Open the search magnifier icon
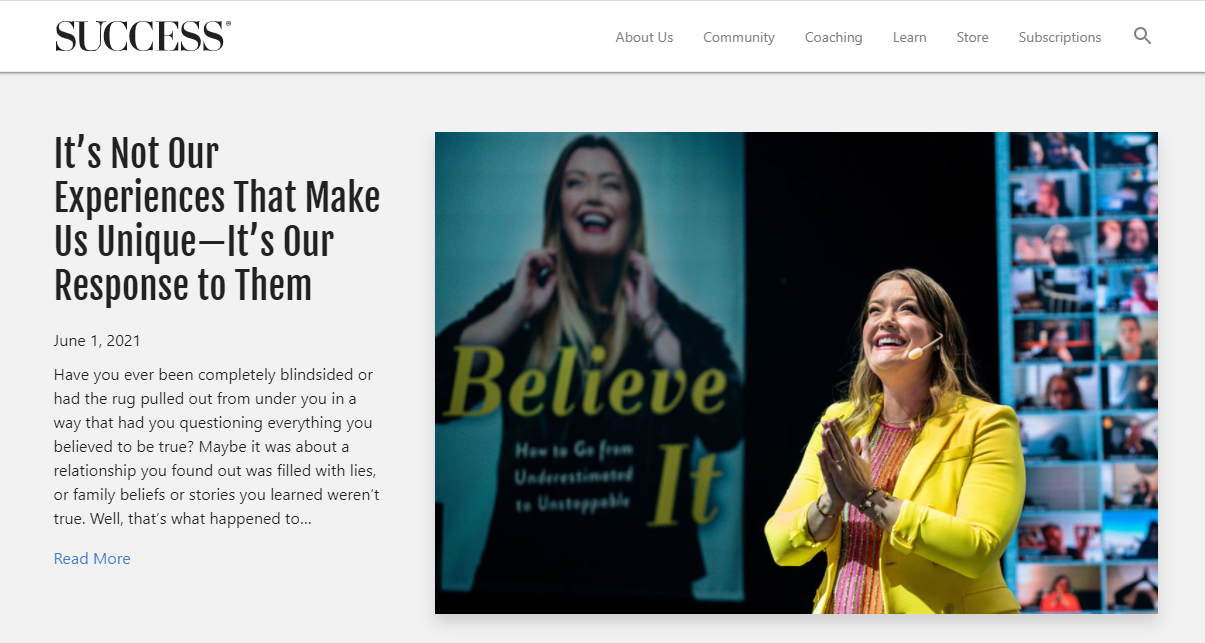This screenshot has height=643, width=1205. pos(1142,36)
